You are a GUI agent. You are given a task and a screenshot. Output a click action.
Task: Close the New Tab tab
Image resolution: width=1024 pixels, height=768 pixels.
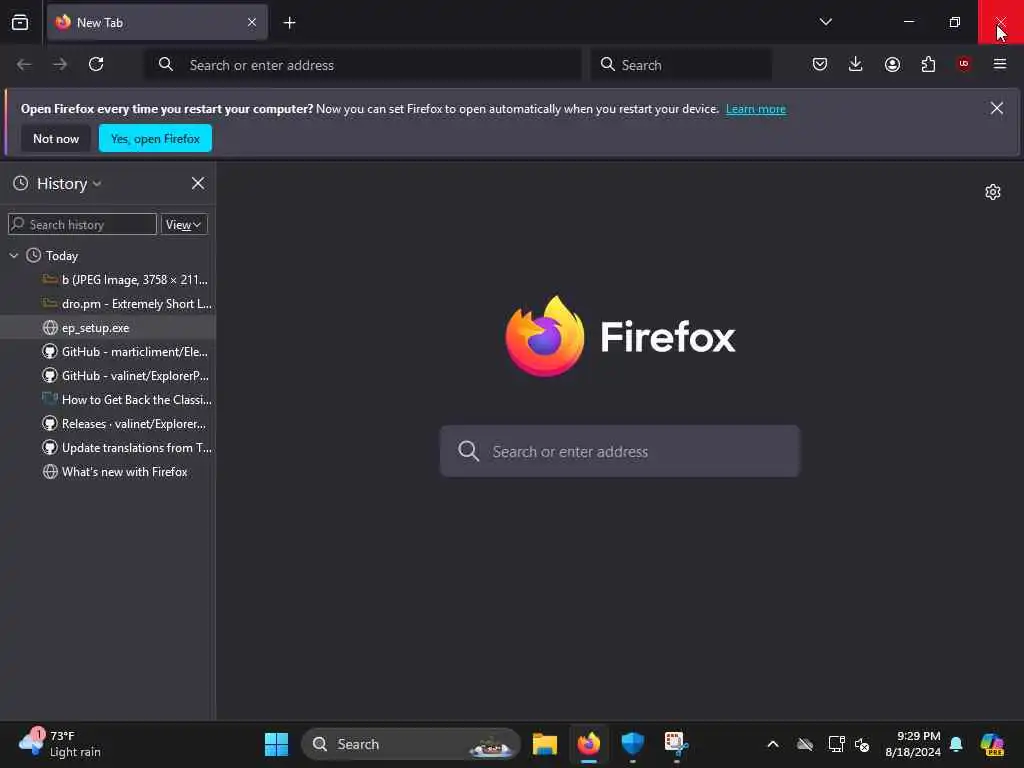coord(252,22)
